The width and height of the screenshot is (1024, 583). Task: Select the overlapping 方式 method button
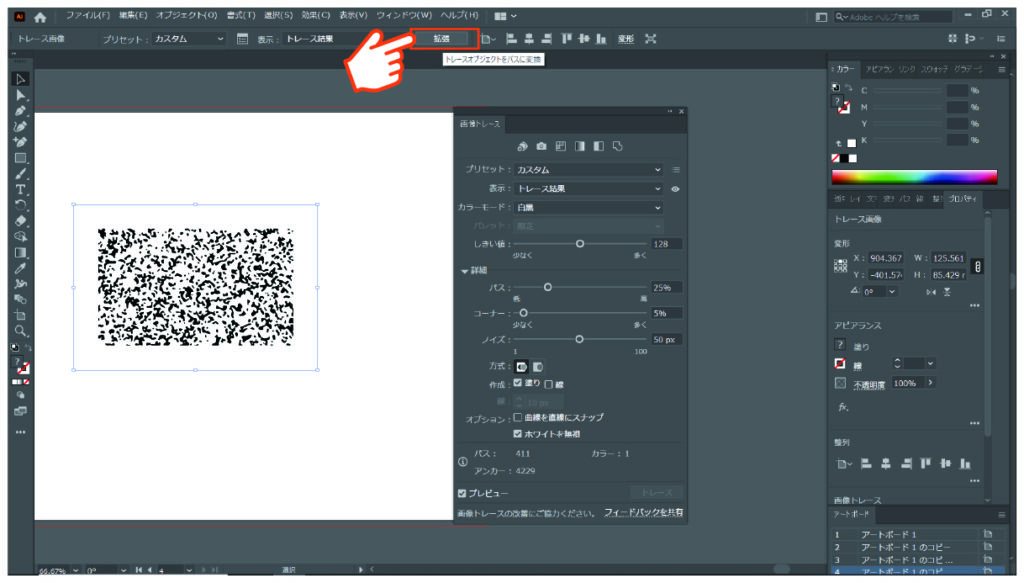tap(537, 367)
